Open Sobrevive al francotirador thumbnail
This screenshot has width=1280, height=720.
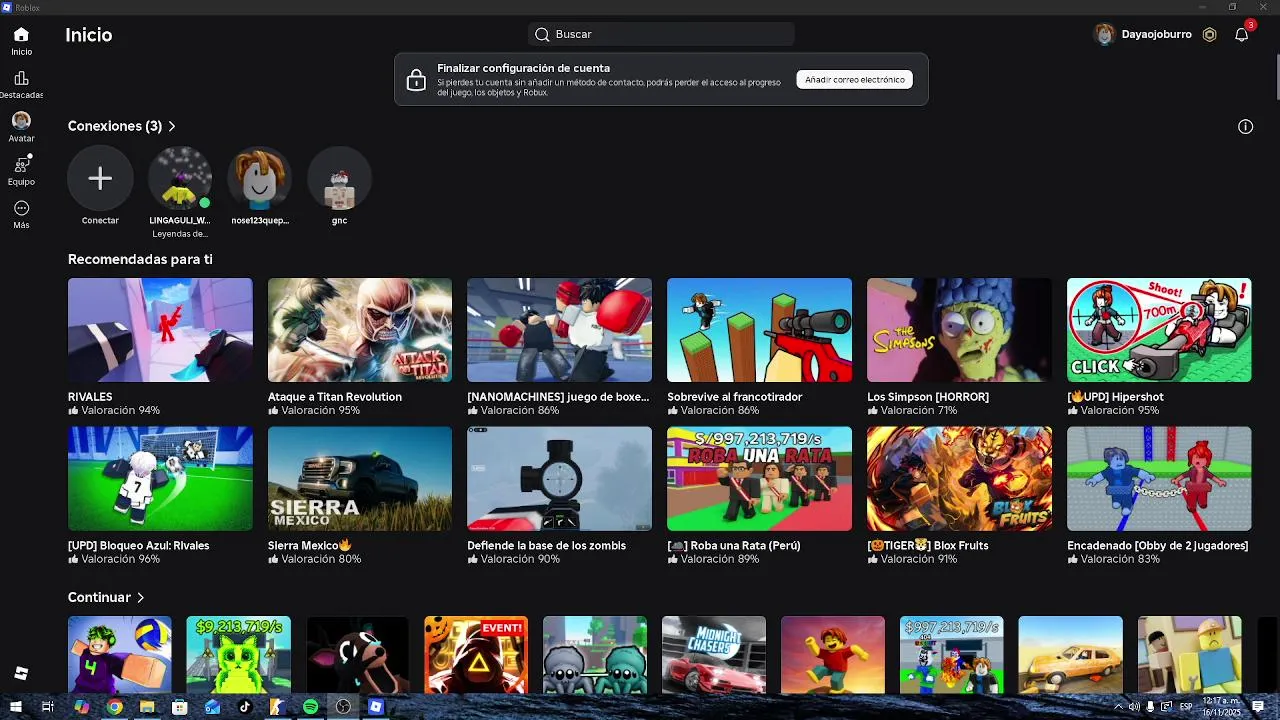click(759, 330)
